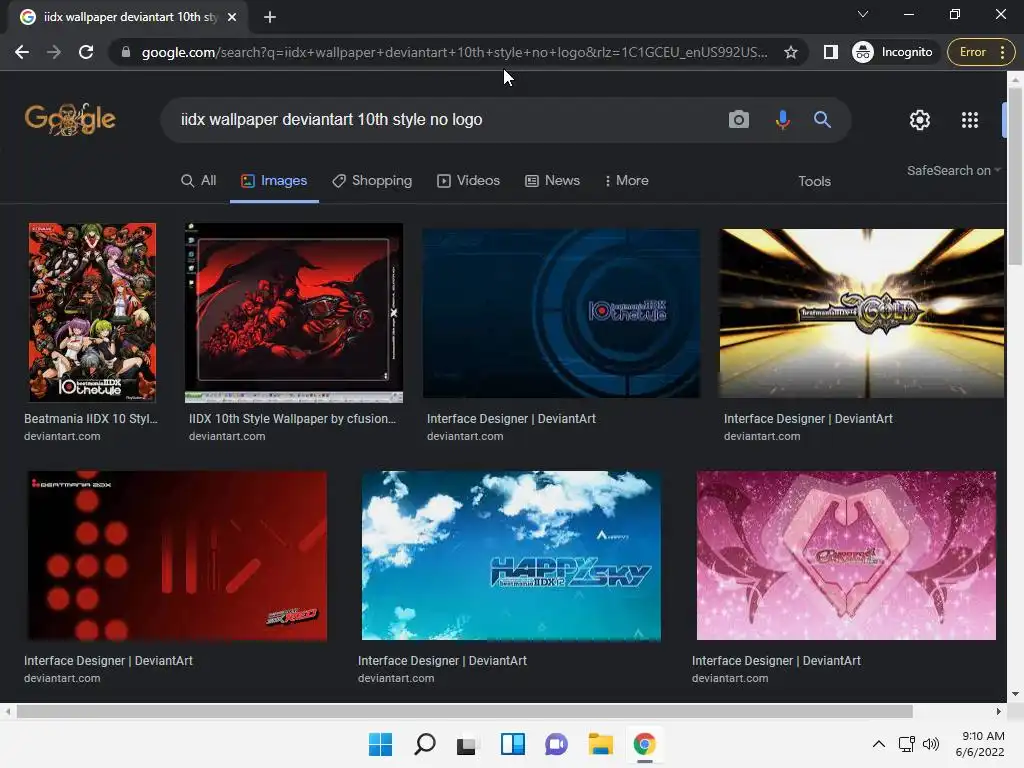The width and height of the screenshot is (1024, 768).
Task: Go back to the previous page
Action: pos(22,52)
